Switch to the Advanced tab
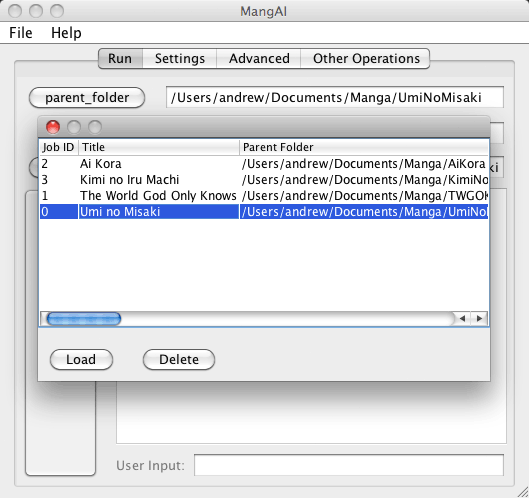 click(259, 58)
